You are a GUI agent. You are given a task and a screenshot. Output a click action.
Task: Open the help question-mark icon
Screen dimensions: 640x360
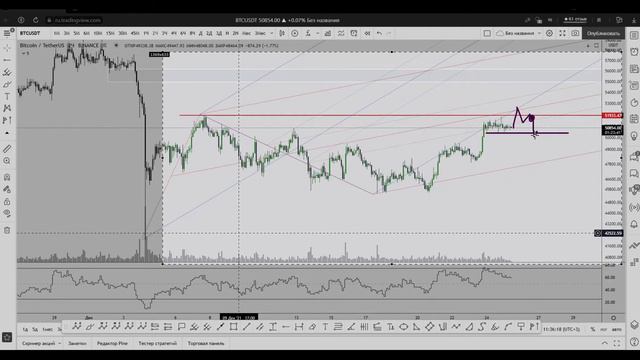(634, 342)
